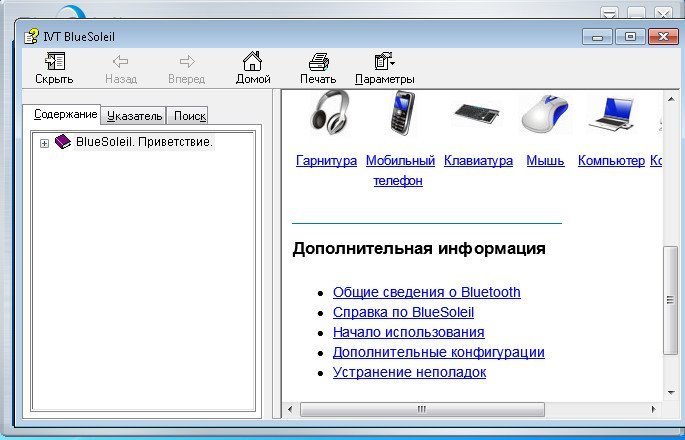Maximize the IVT BlueSoleil help window
Image resolution: width=685 pixels, height=440 pixels.
point(630,37)
